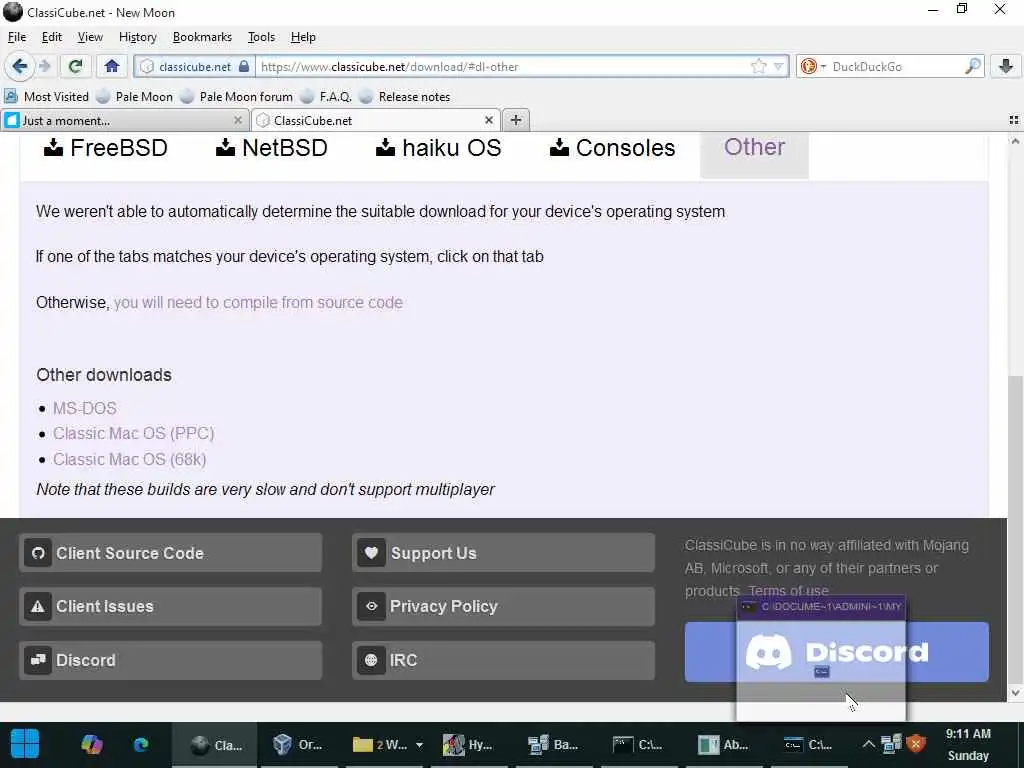
Task: Open Copilot from the taskbar
Action: coord(91,744)
